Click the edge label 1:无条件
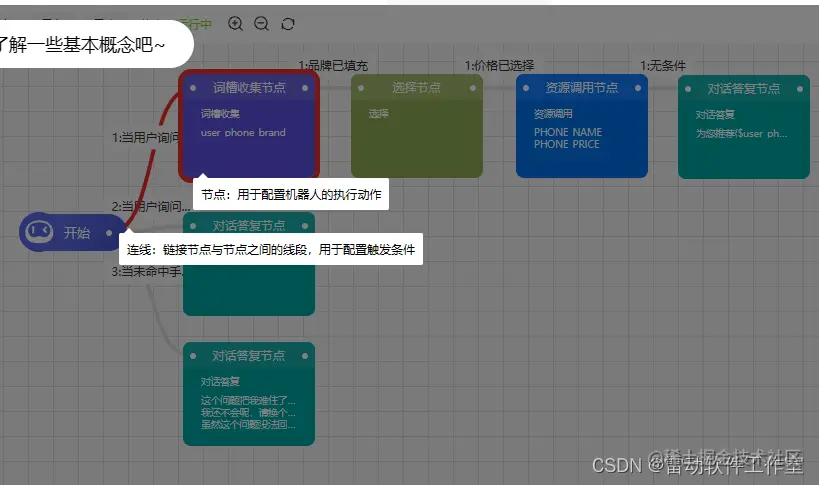Image resolution: width=819 pixels, height=485 pixels. (663, 66)
